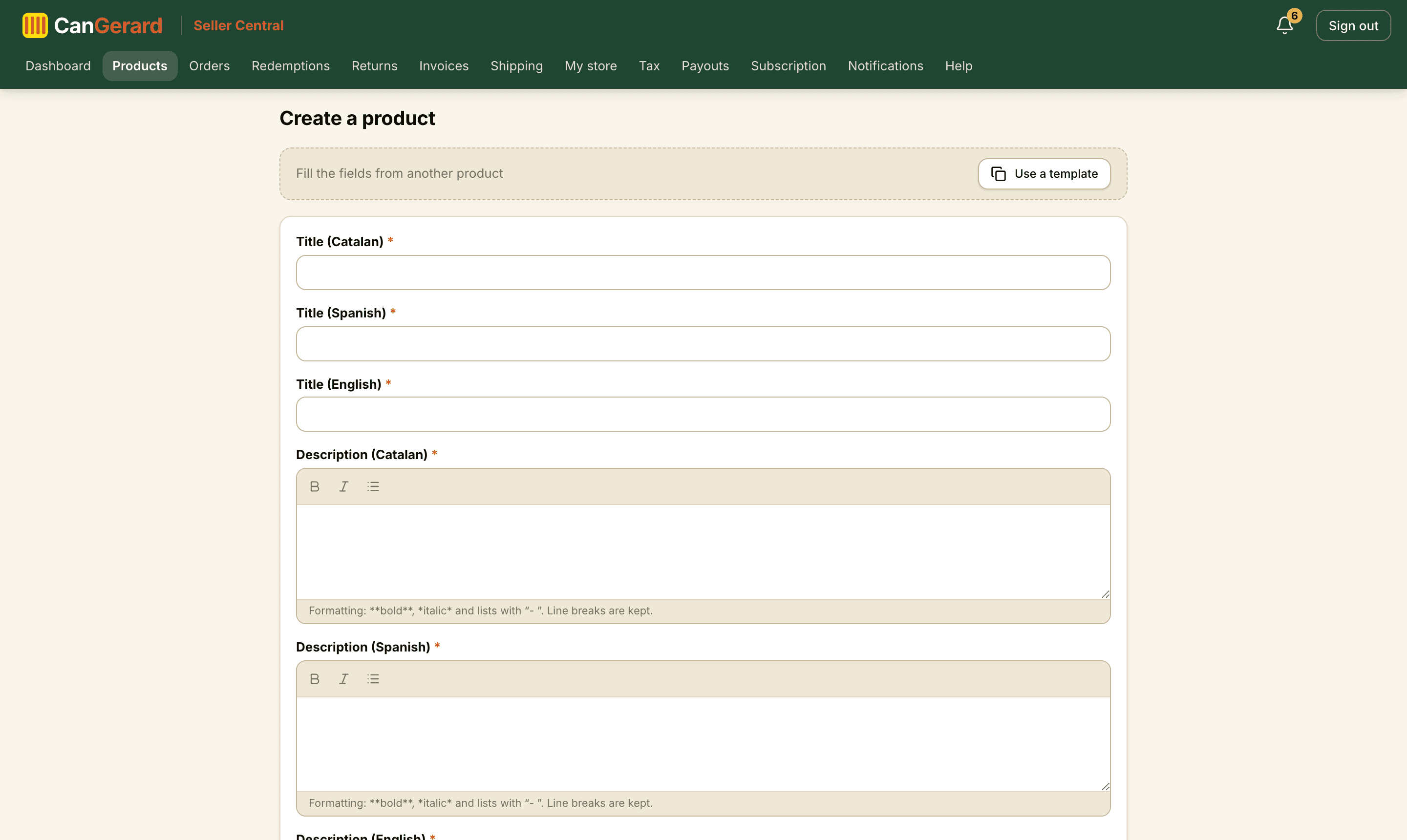Focus the Title (Spanish) input field
1407x840 pixels.
(703, 344)
